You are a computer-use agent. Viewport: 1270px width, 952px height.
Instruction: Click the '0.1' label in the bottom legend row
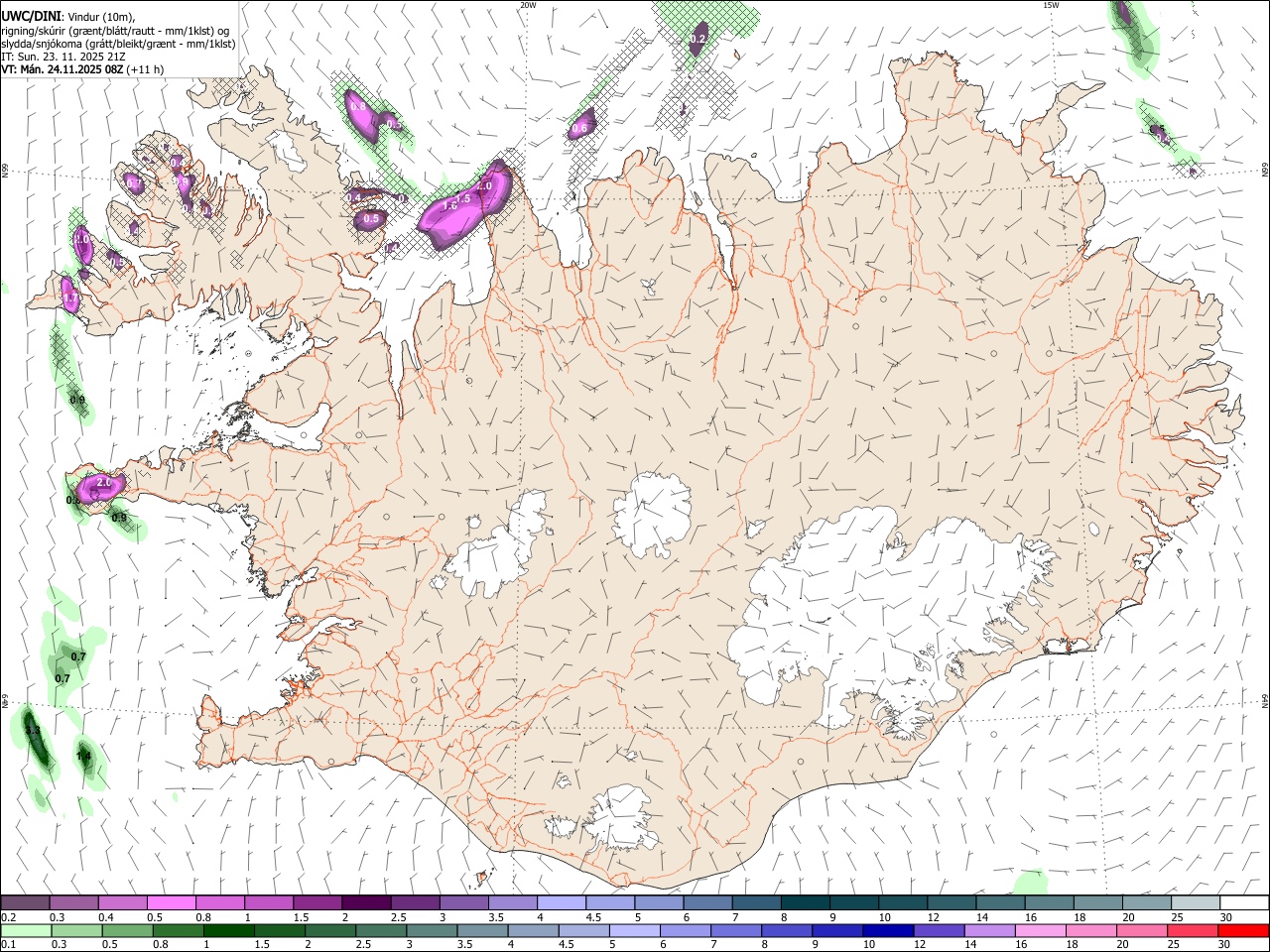8,945
